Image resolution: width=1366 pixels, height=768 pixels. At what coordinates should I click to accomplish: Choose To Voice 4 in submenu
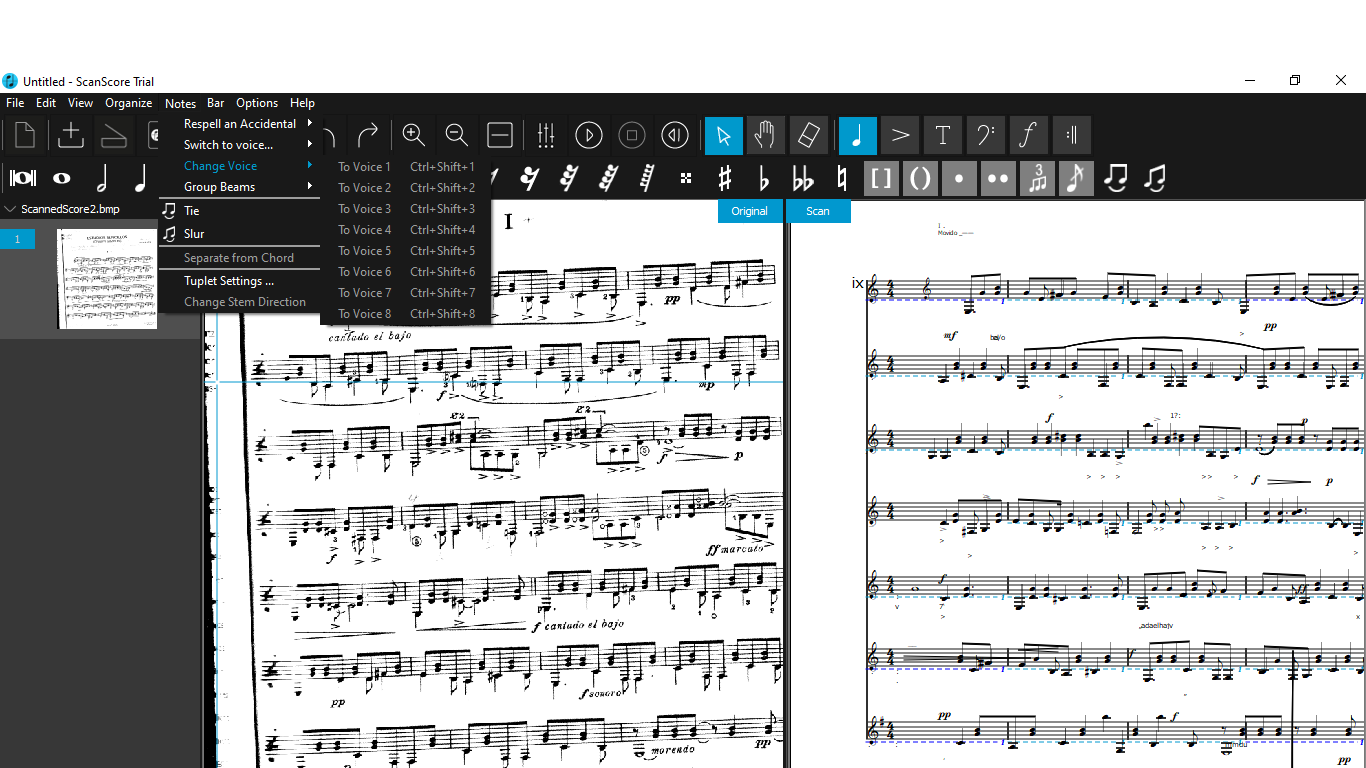coord(406,230)
